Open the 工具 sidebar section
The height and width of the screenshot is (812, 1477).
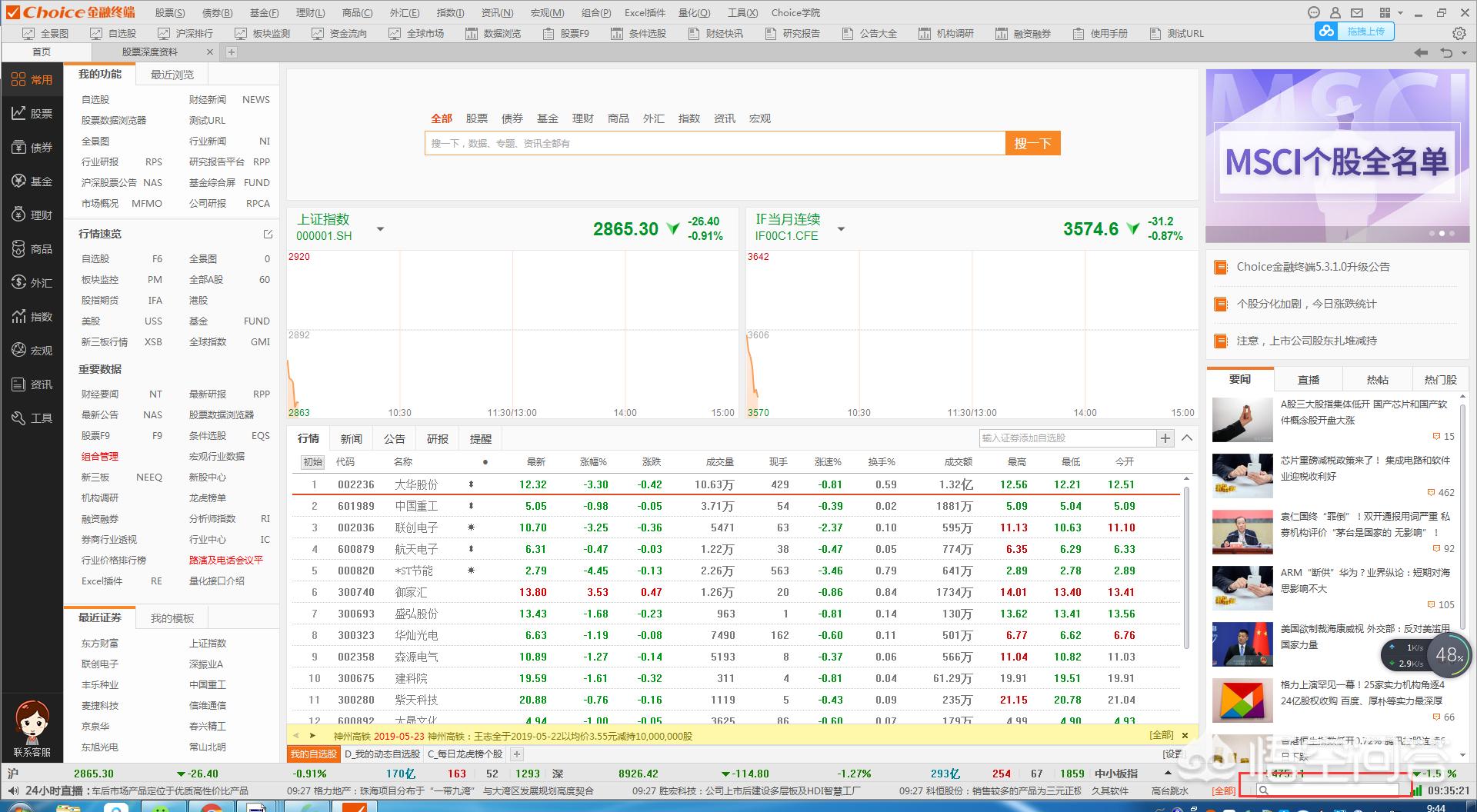(x=32, y=418)
